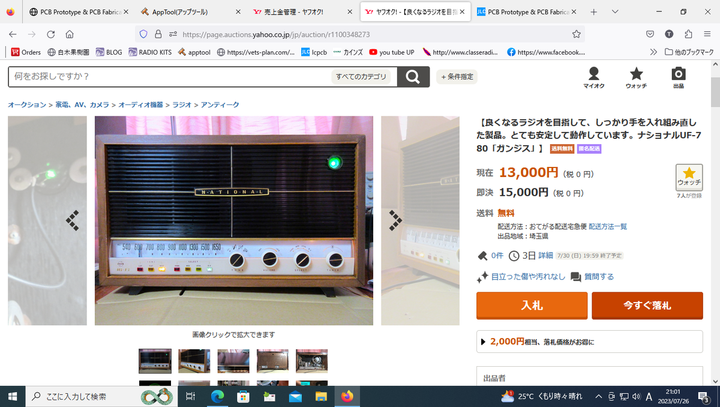Image resolution: width=720 pixels, height=407 pixels.
Task: Open Microsoft Edge from the taskbar
Action: point(217,396)
